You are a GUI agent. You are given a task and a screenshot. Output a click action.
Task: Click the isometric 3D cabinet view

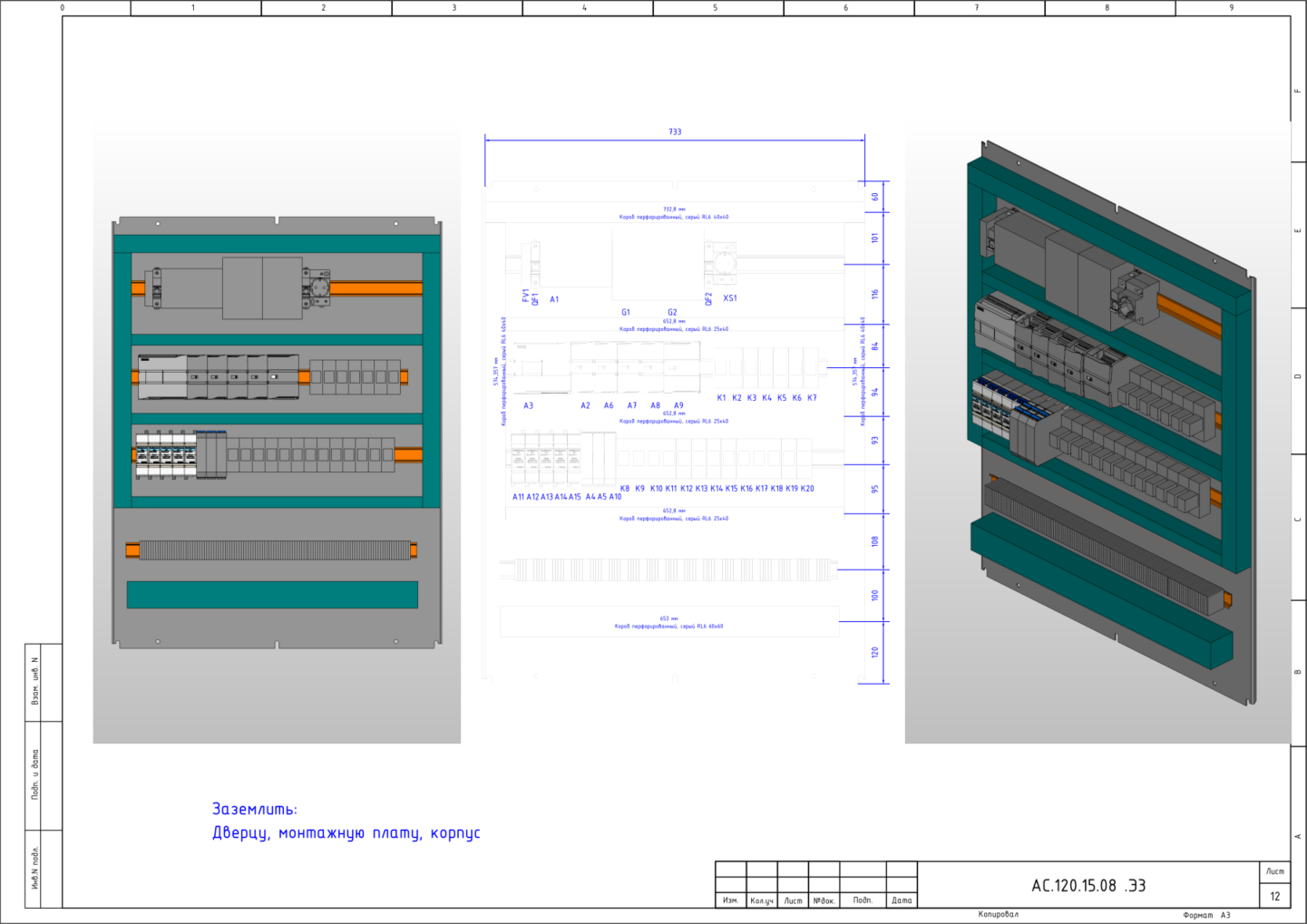point(1097,433)
